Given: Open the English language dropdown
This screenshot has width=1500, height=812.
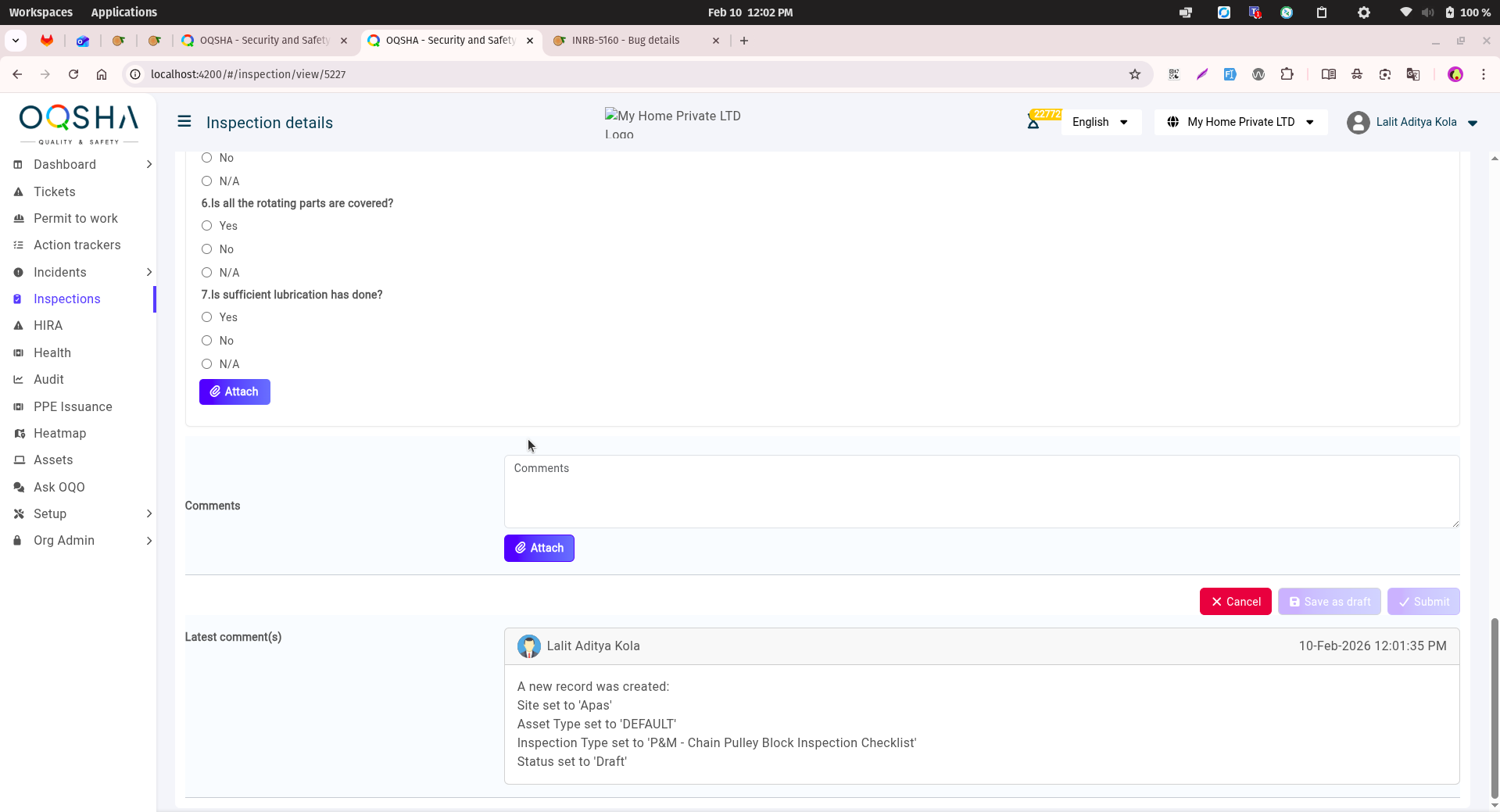Looking at the screenshot, I should click(x=1100, y=122).
